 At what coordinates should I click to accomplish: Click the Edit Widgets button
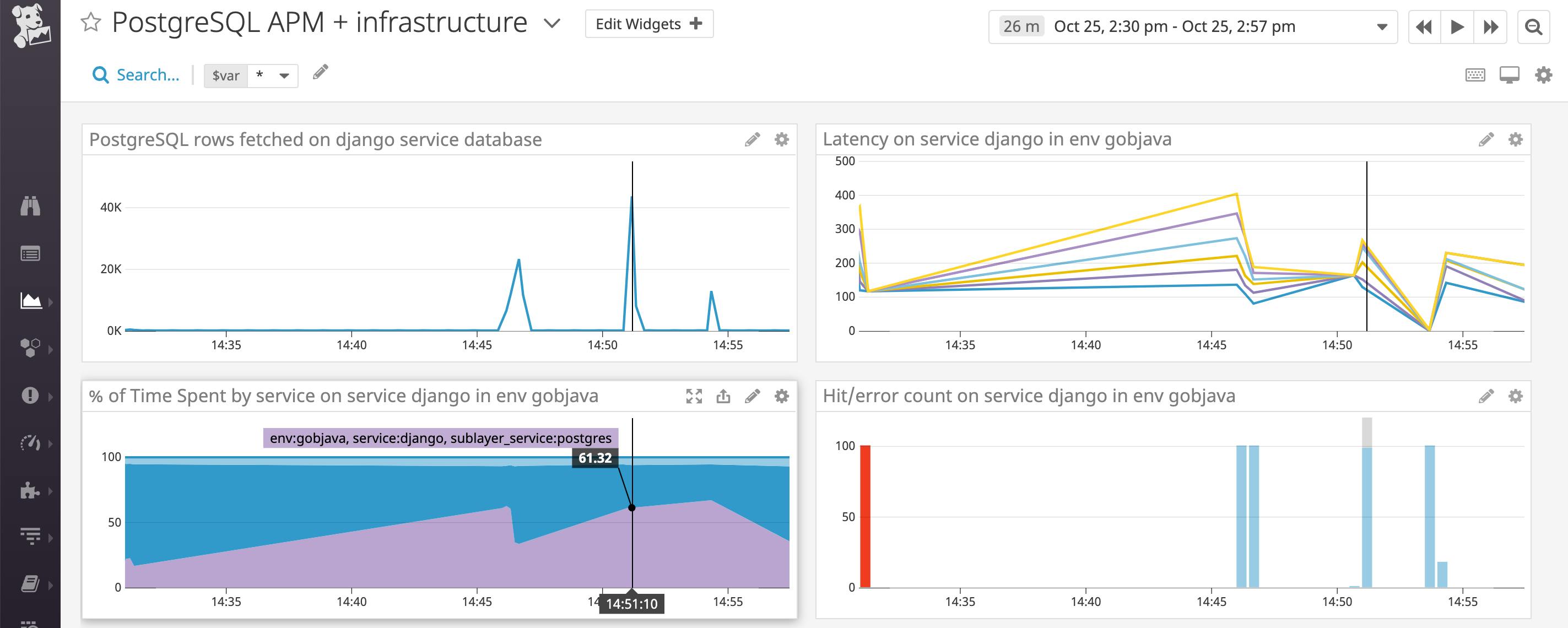(x=648, y=24)
